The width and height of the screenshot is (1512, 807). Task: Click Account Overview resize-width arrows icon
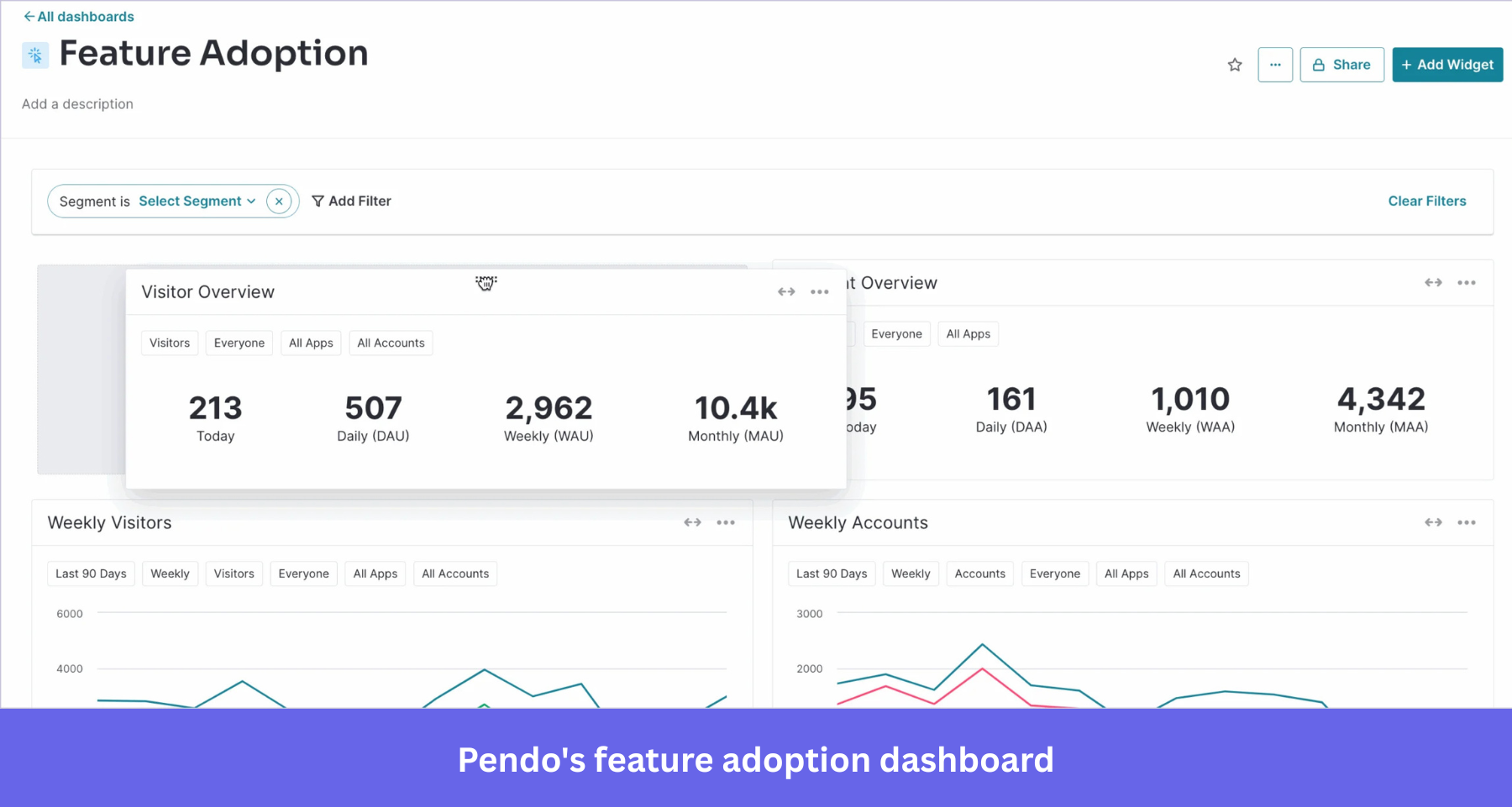(1433, 283)
